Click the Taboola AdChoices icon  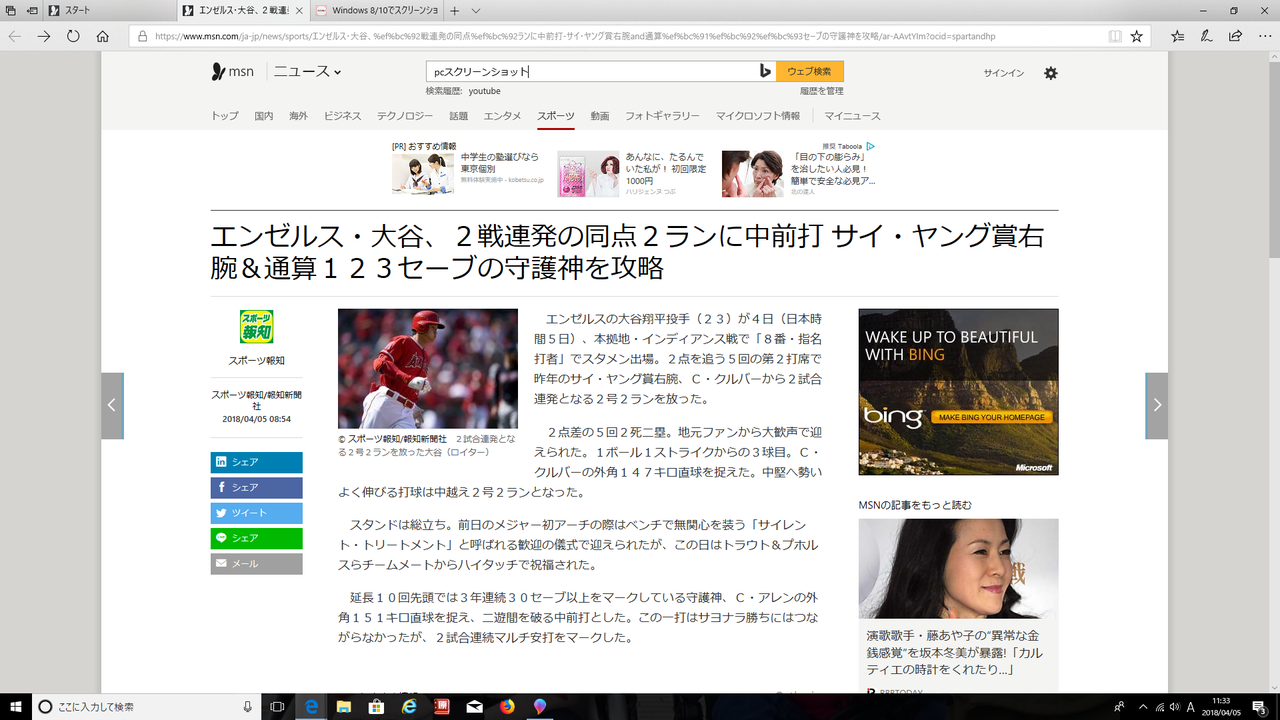(x=871, y=146)
